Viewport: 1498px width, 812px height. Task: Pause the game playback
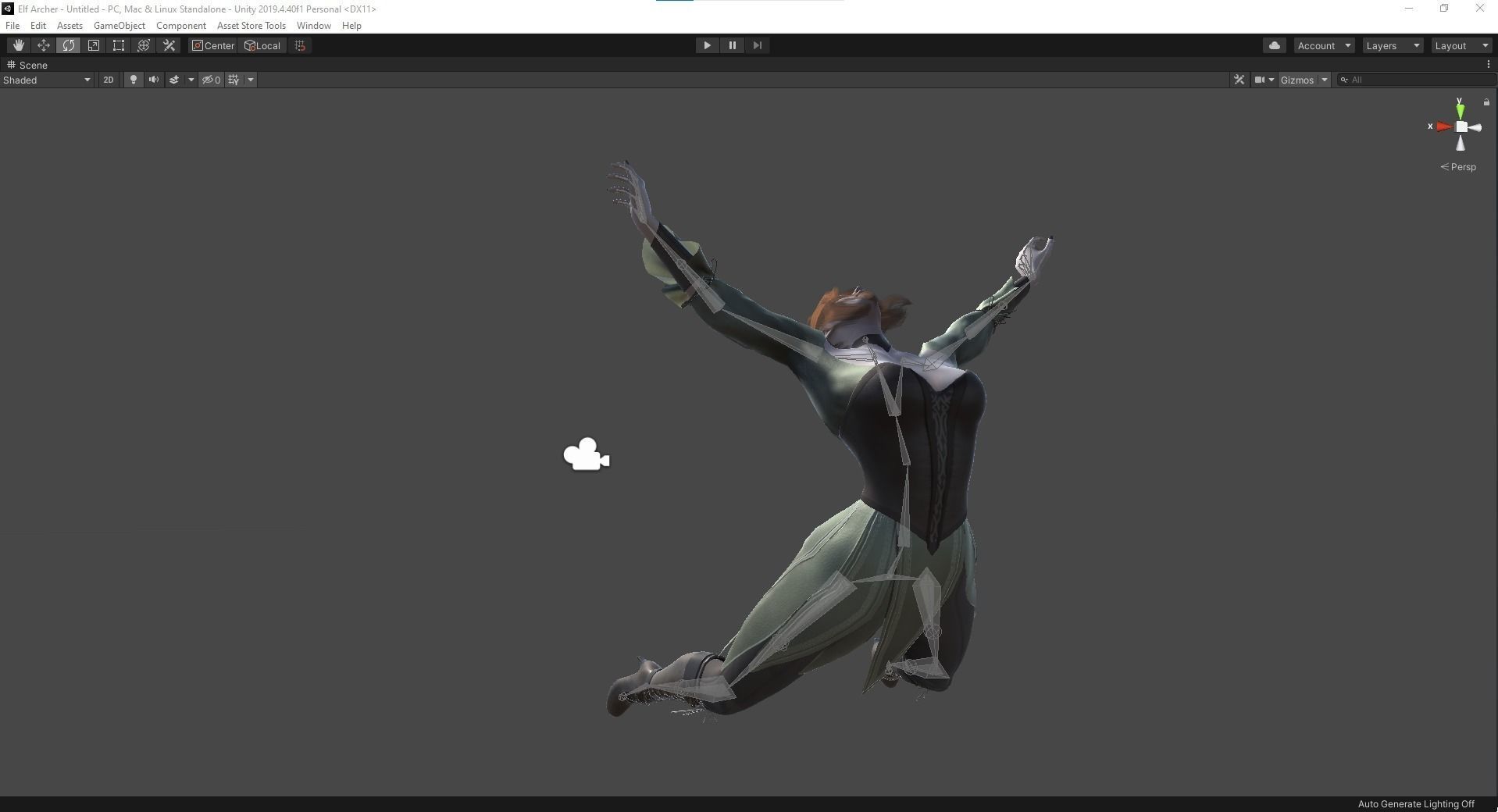pos(732,45)
